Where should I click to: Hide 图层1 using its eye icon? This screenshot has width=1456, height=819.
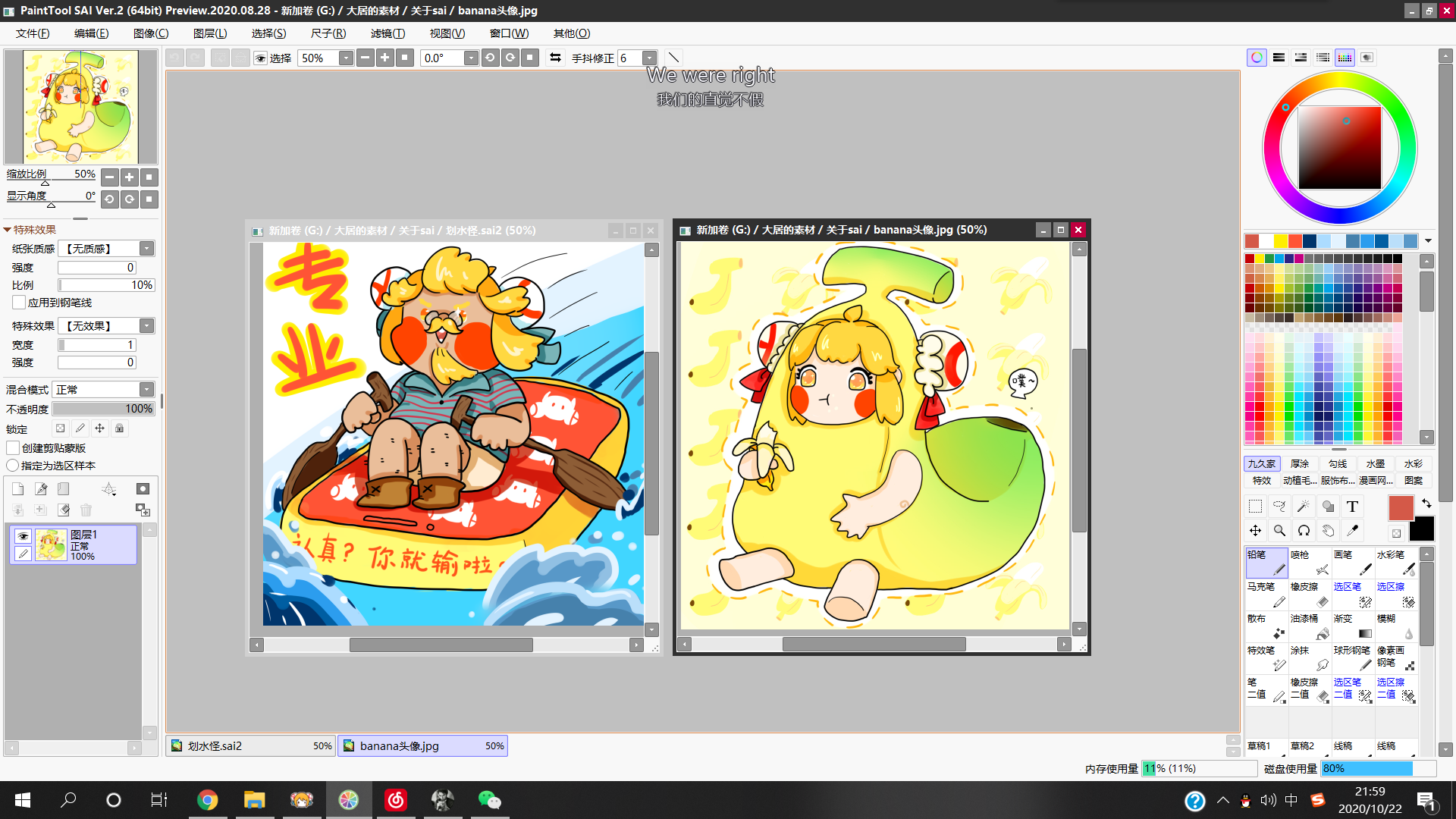point(24,536)
